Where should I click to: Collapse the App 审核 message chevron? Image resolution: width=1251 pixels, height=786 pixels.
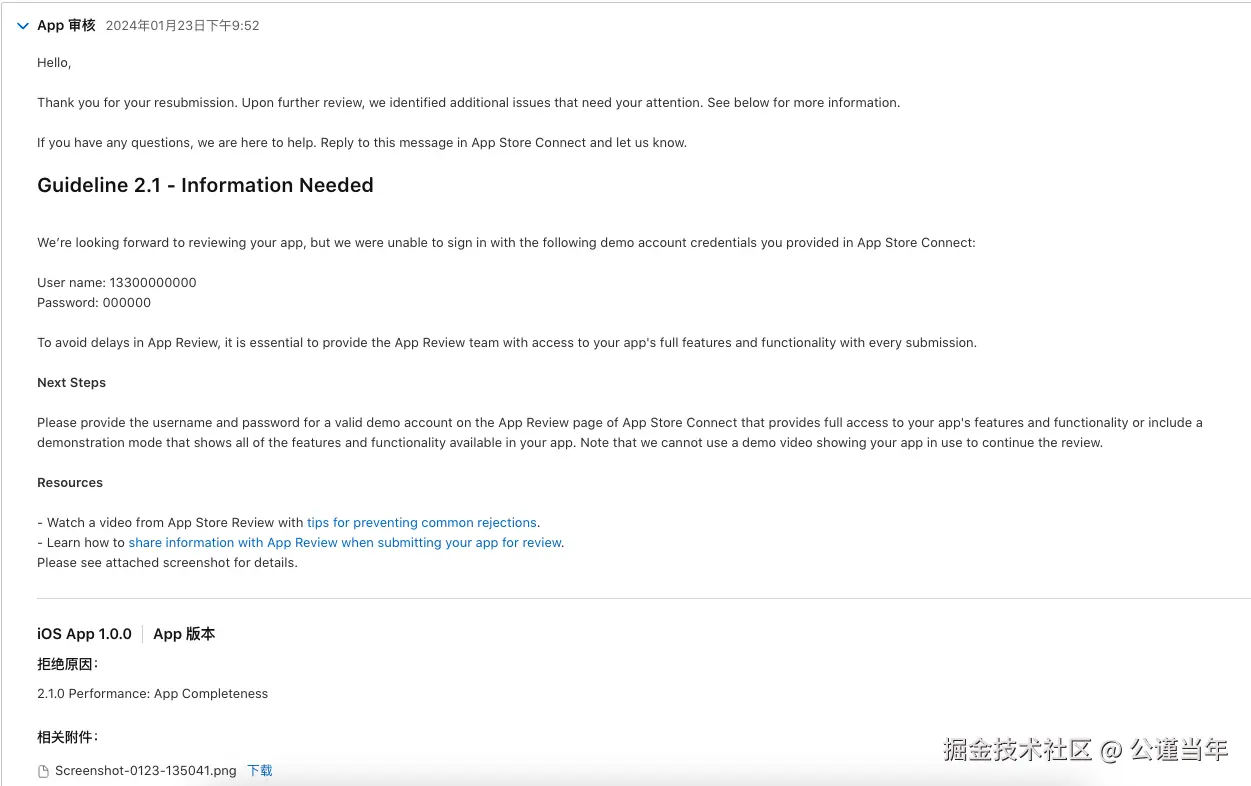(x=23, y=26)
